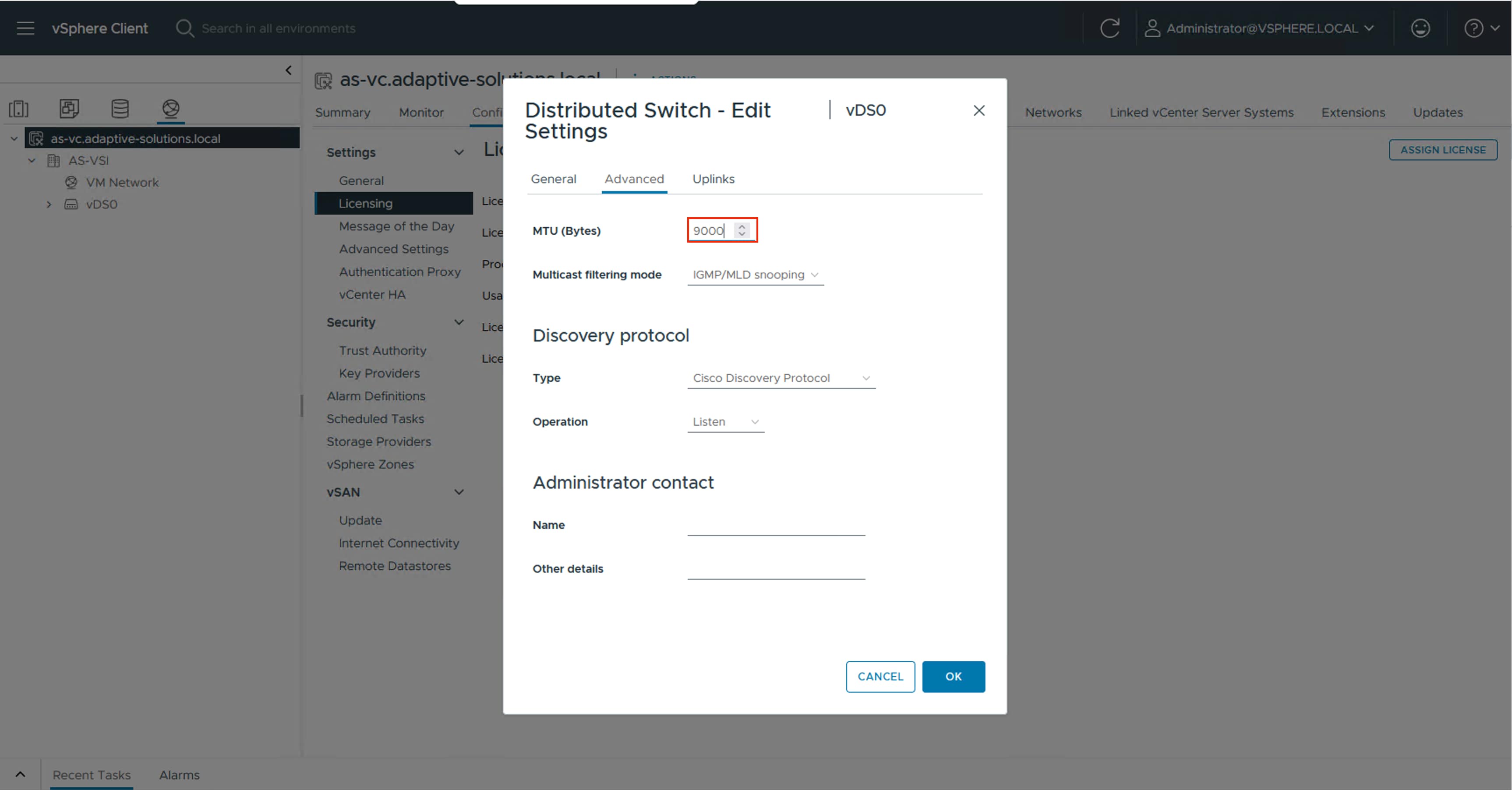Click the feedback smiley icon
The image size is (1512, 790).
point(1420,28)
